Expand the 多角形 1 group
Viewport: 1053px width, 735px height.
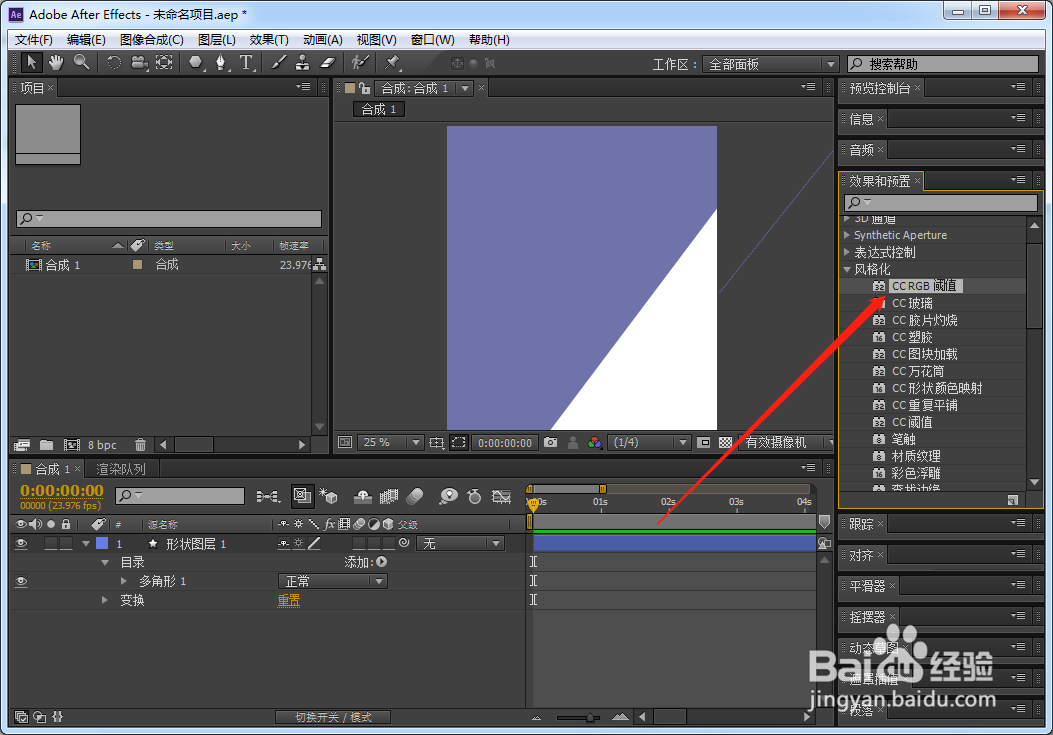click(x=124, y=581)
